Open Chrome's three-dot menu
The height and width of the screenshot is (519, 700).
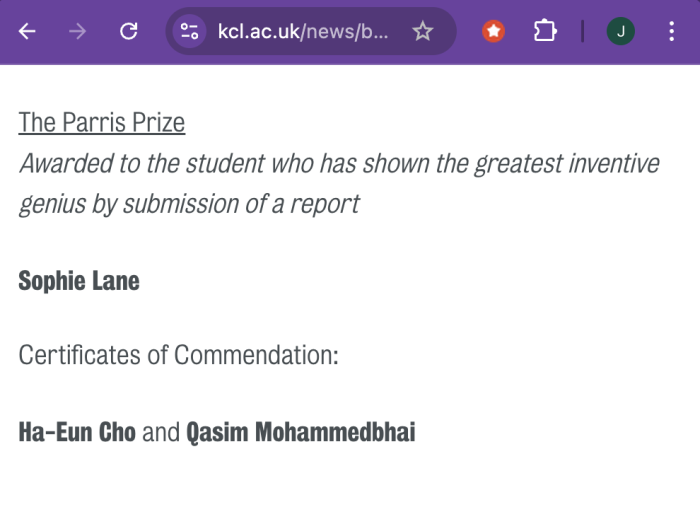click(671, 31)
